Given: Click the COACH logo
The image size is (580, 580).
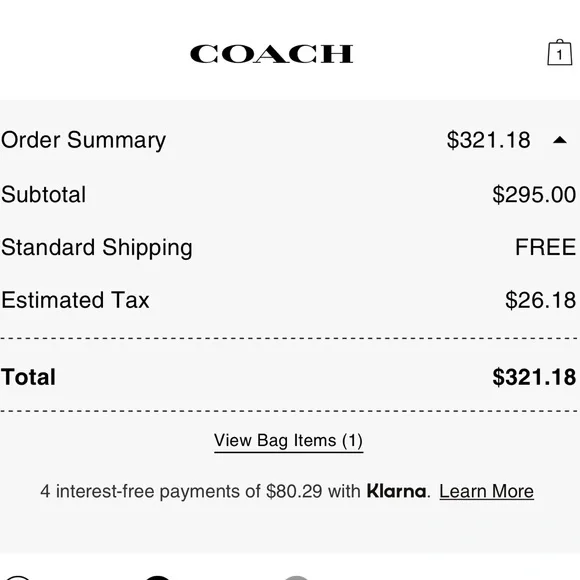Looking at the screenshot, I should tap(272, 54).
